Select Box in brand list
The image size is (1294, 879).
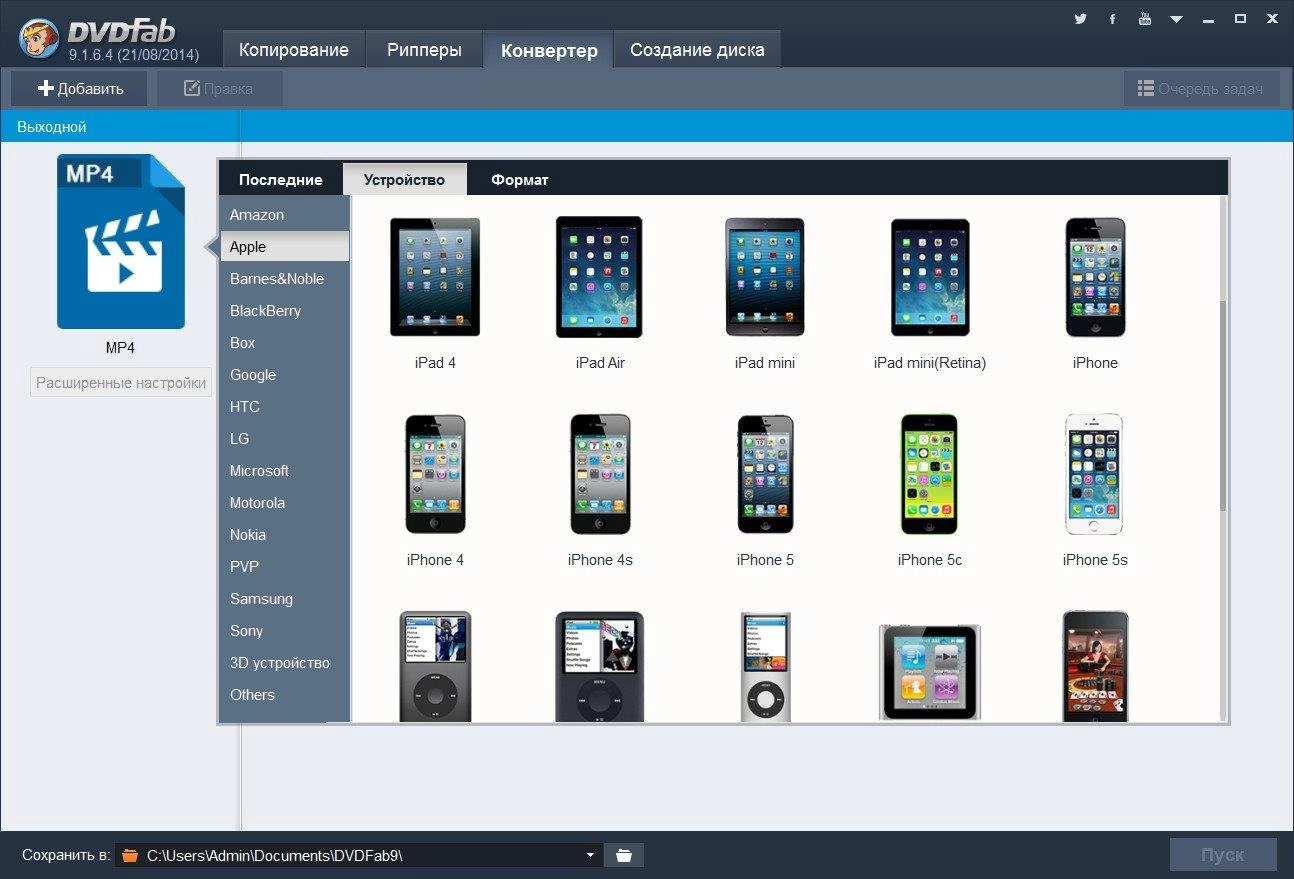click(x=285, y=343)
